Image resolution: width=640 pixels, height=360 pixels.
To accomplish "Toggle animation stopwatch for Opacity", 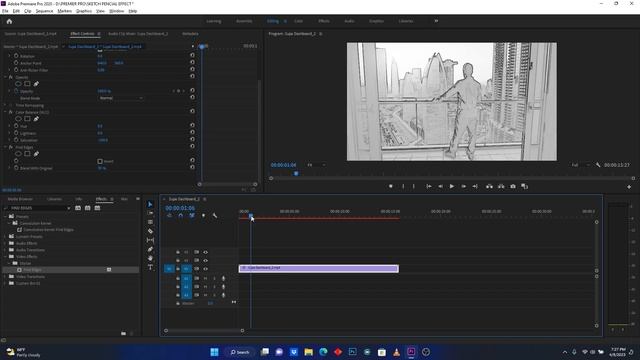I will (16, 91).
